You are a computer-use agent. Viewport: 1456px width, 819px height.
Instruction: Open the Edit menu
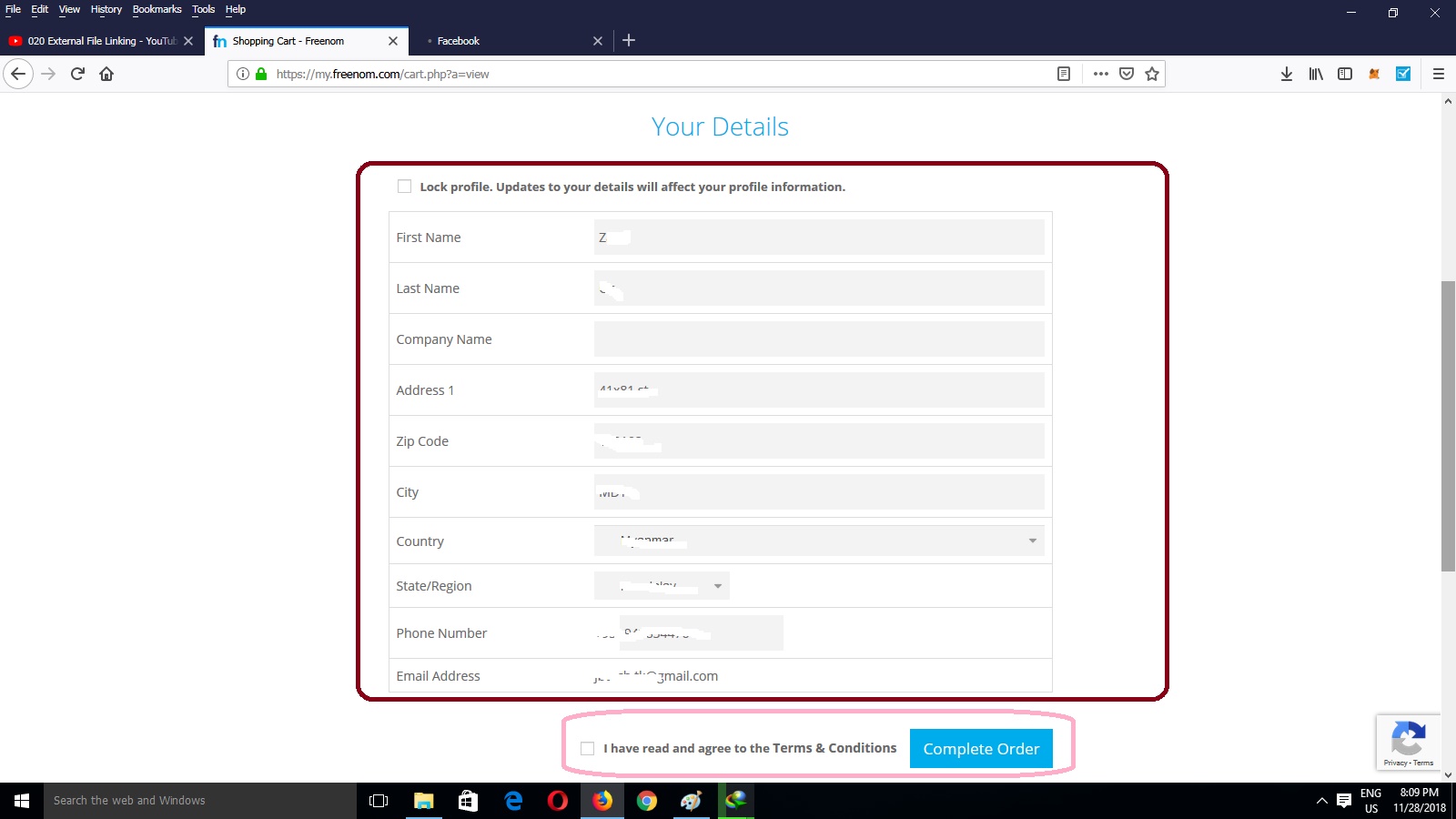(x=40, y=9)
